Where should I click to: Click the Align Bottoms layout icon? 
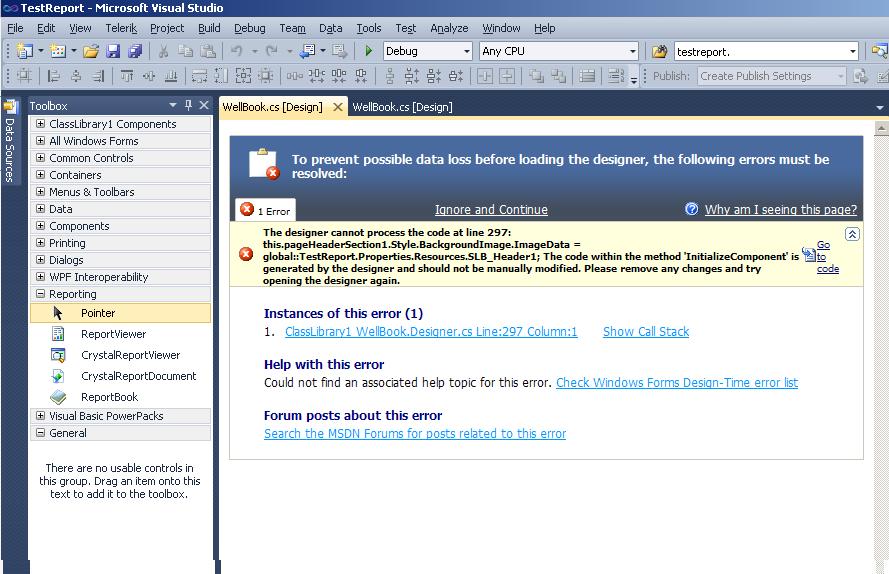(x=171, y=75)
